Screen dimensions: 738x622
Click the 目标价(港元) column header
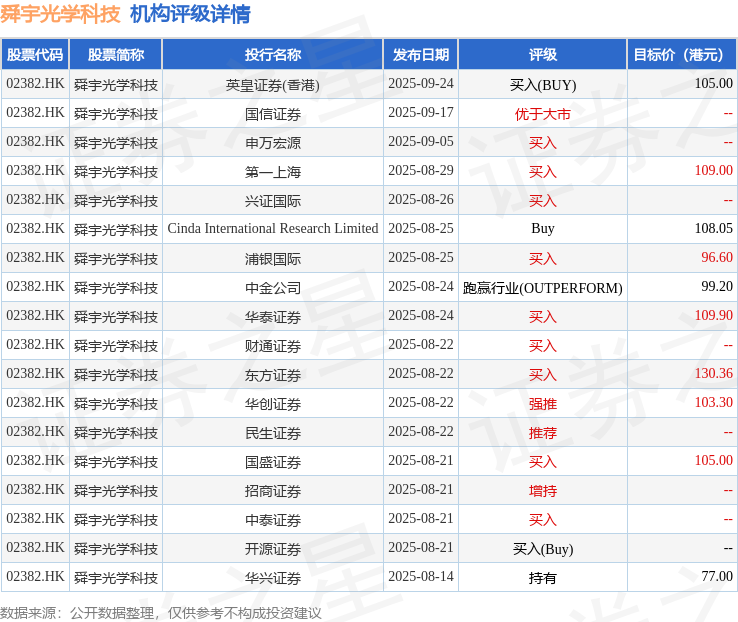681,55
